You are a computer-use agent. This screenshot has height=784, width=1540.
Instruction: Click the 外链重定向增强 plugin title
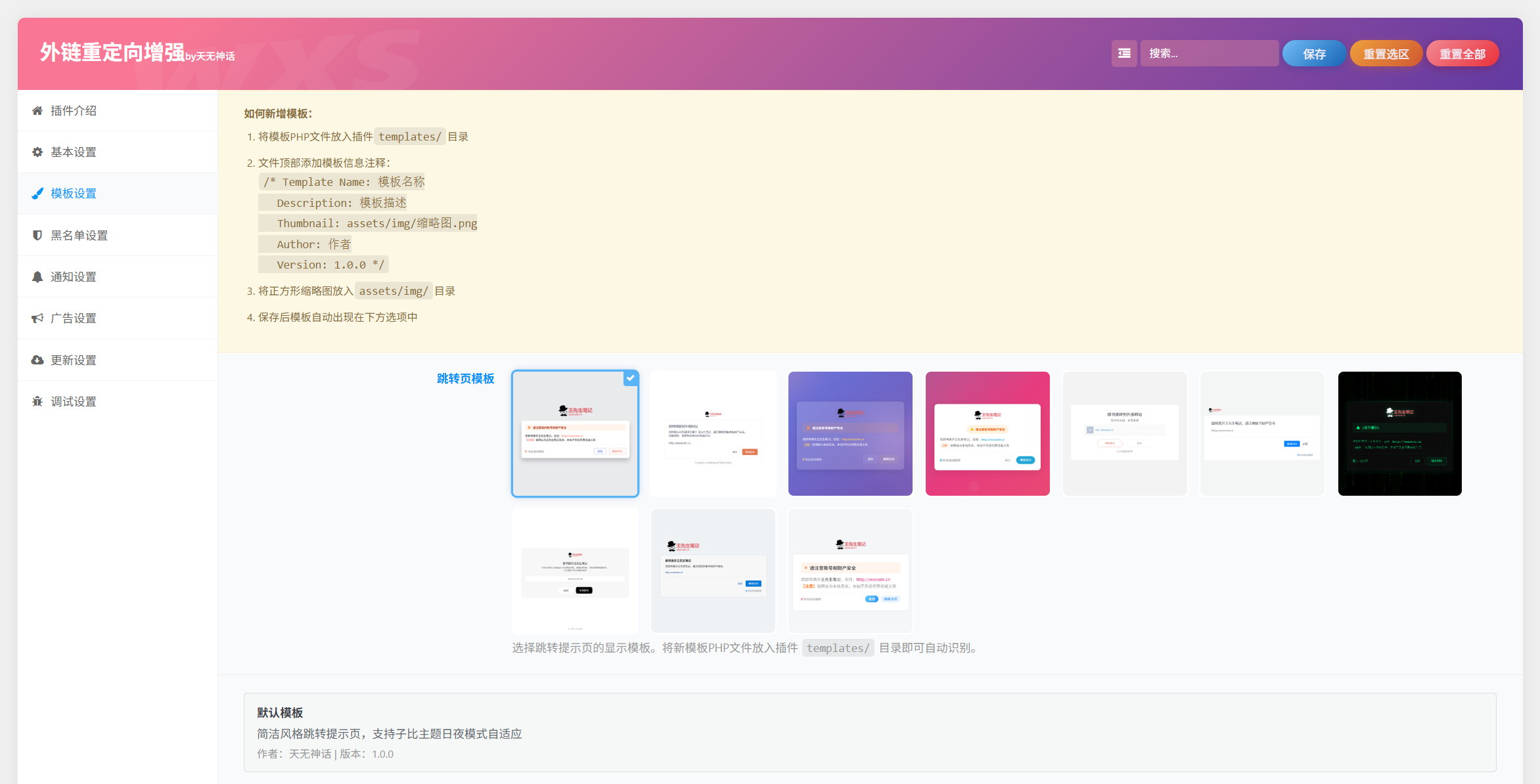point(112,53)
